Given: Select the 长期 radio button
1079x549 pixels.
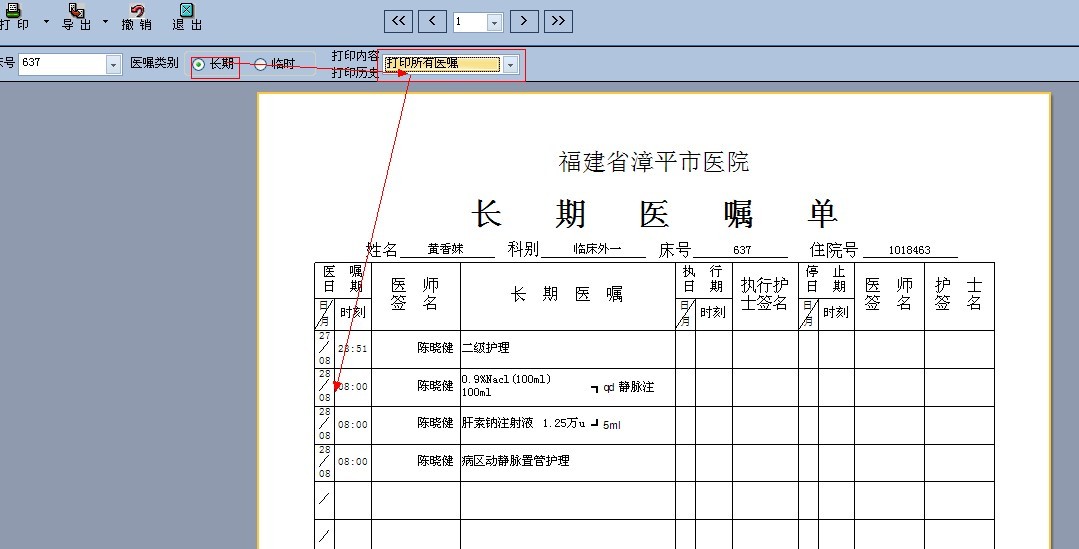Looking at the screenshot, I should tap(199, 65).
